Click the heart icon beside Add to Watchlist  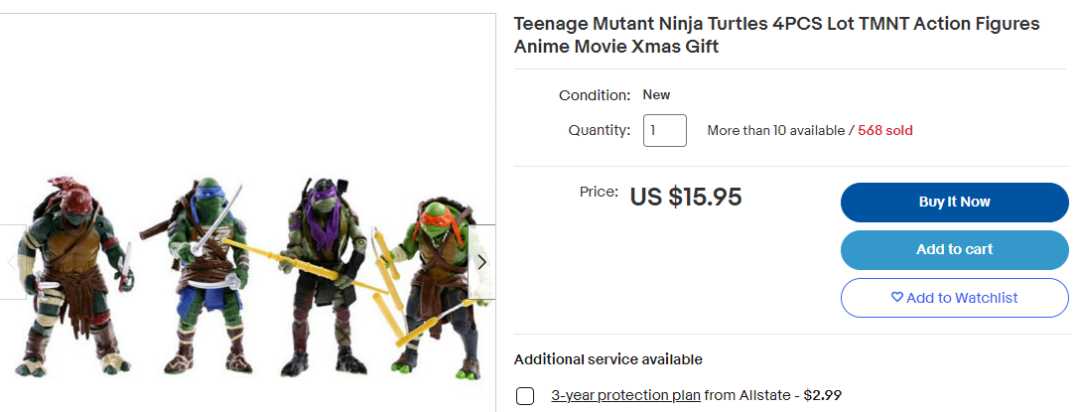coord(897,298)
